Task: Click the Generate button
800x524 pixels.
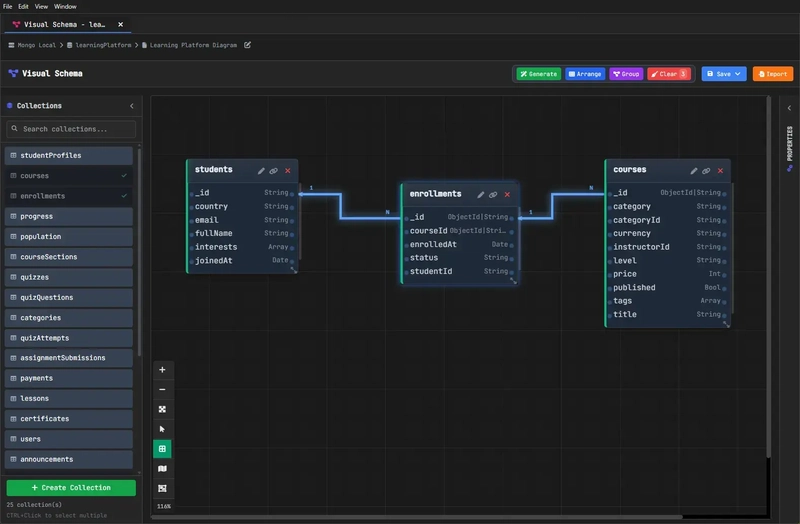Action: (x=538, y=74)
